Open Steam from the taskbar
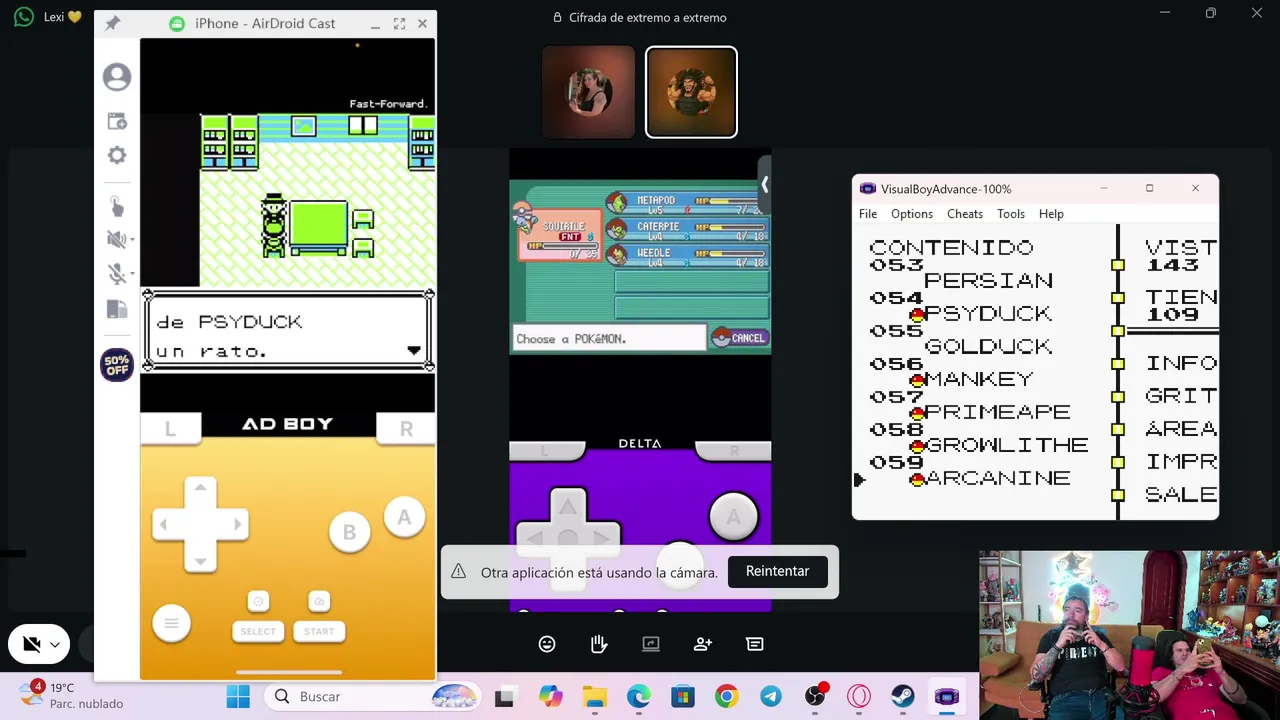This screenshot has width=1280, height=720. 902,697
